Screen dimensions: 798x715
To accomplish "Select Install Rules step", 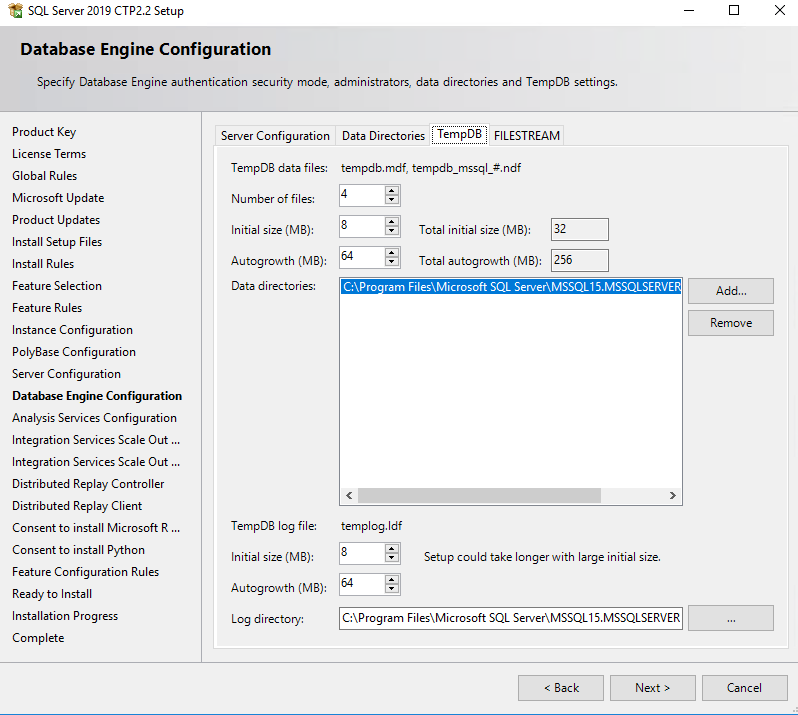I will point(43,264).
